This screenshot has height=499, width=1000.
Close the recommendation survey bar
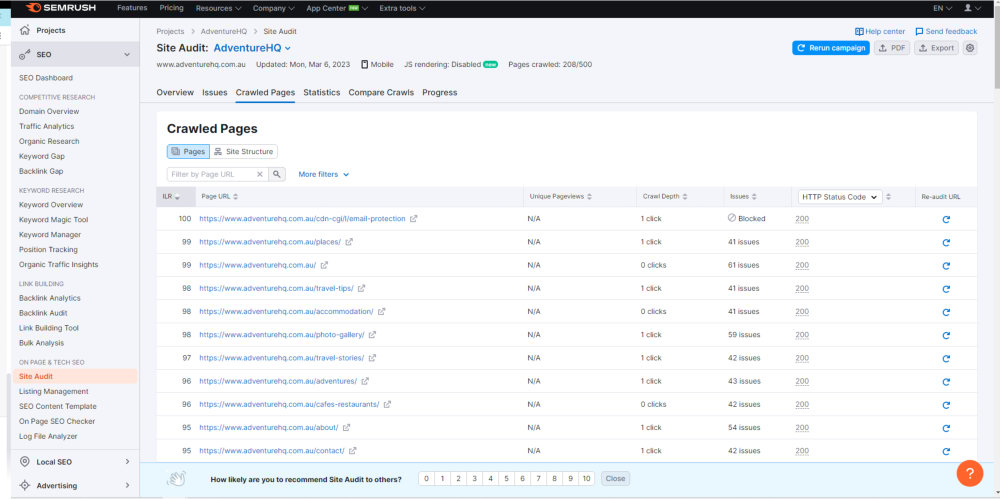point(615,479)
